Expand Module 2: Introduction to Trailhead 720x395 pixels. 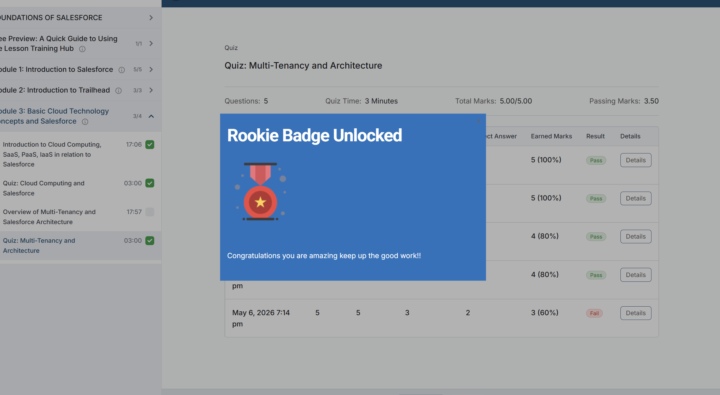(151, 90)
